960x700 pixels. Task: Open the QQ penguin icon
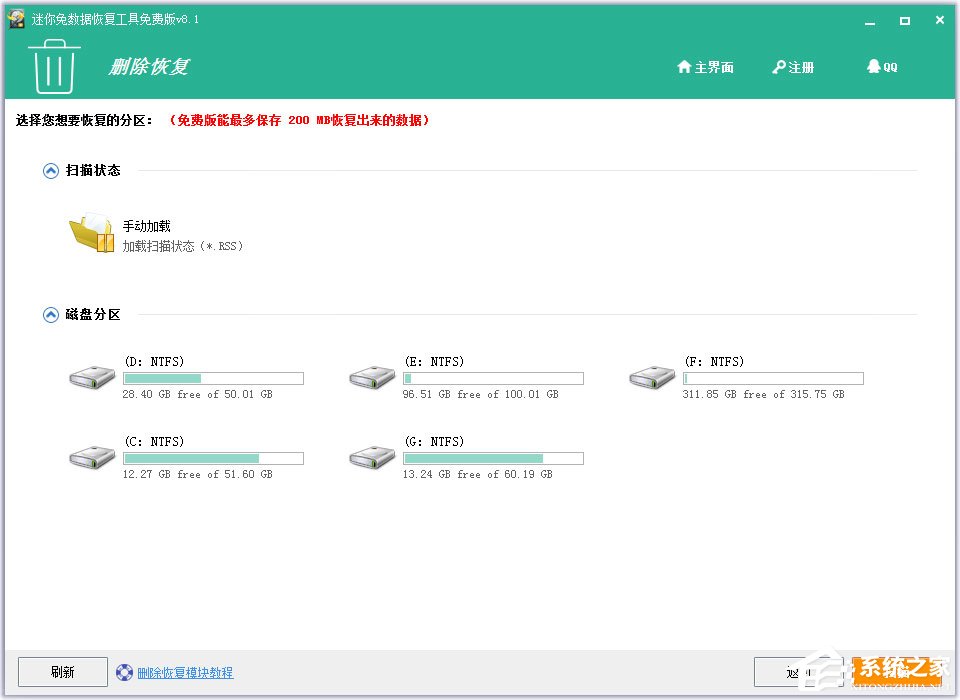click(x=873, y=67)
